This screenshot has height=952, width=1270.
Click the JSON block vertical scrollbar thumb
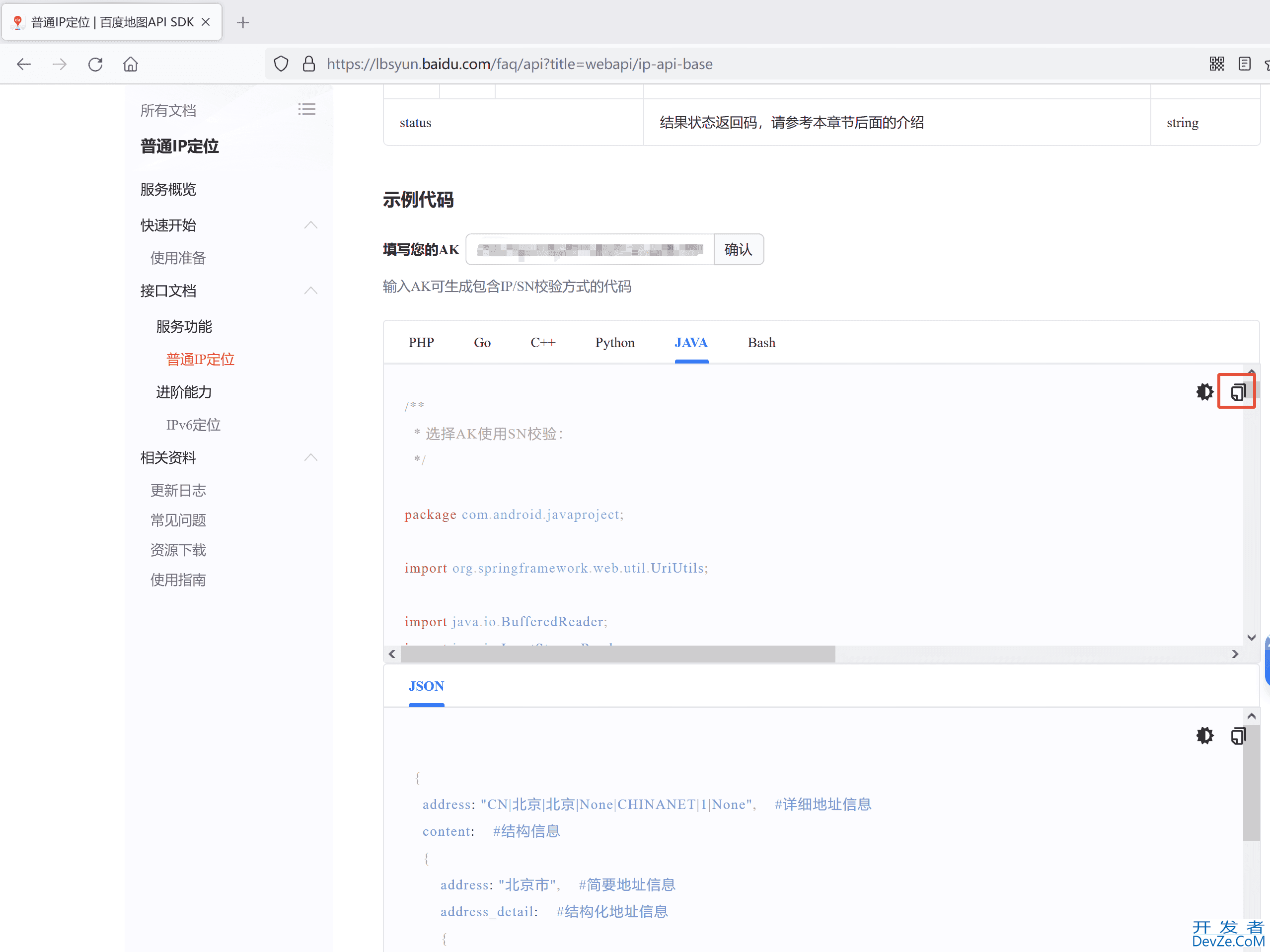tap(1252, 783)
